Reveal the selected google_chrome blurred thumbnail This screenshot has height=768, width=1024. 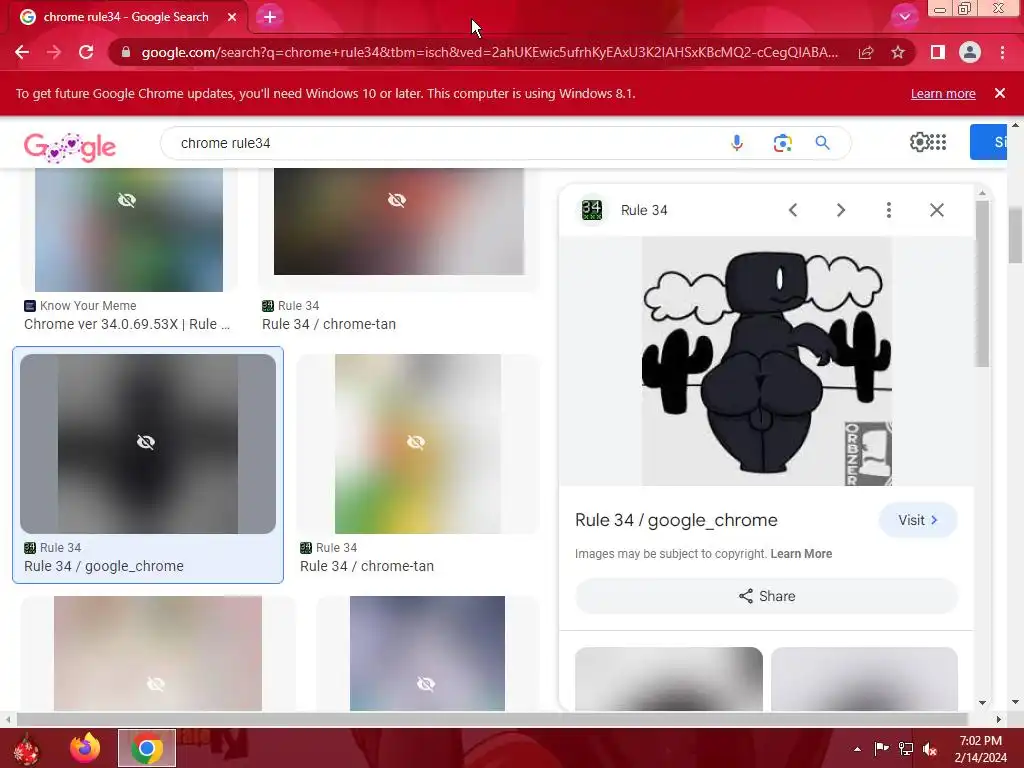[x=148, y=443]
